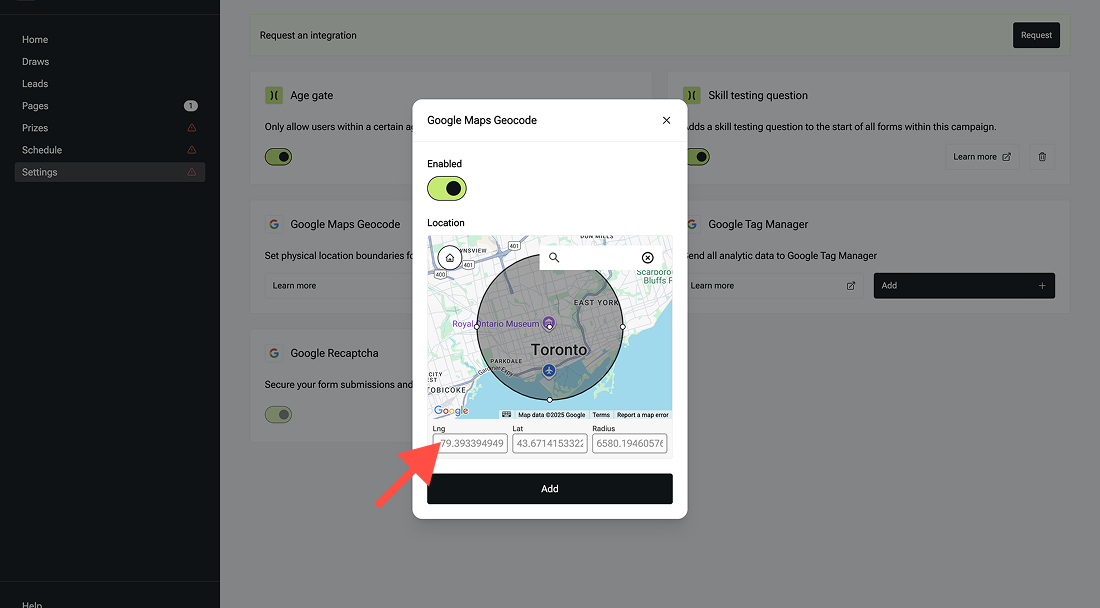Click the Toronto label on the map
1100x608 pixels.
pyautogui.click(x=558, y=349)
